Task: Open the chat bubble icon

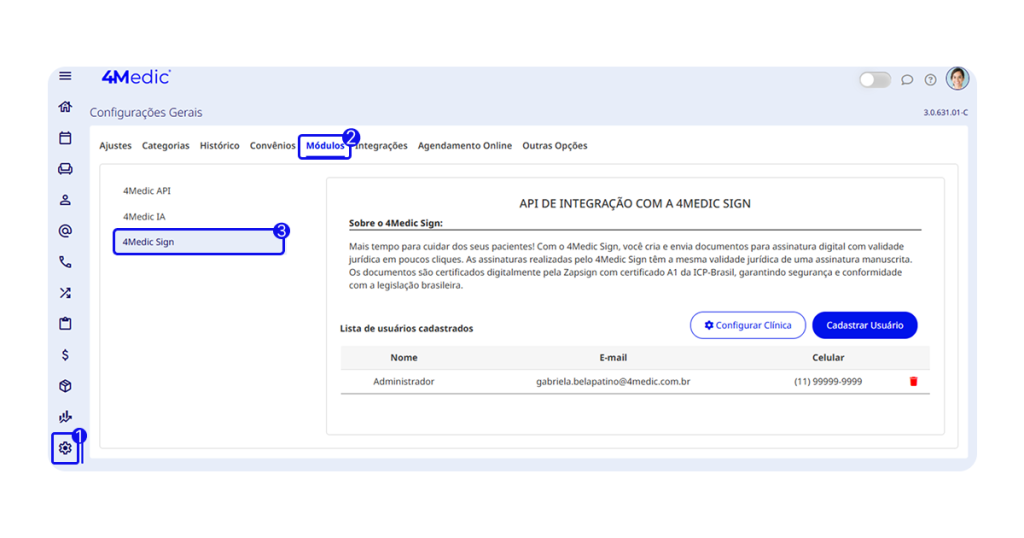Action: (x=907, y=80)
